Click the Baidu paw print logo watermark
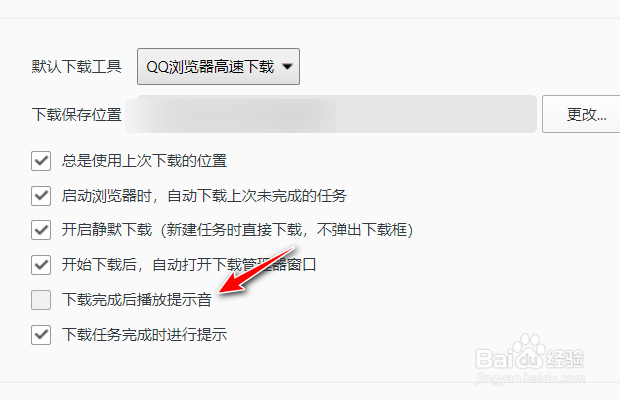The width and height of the screenshot is (620, 400). click(529, 352)
